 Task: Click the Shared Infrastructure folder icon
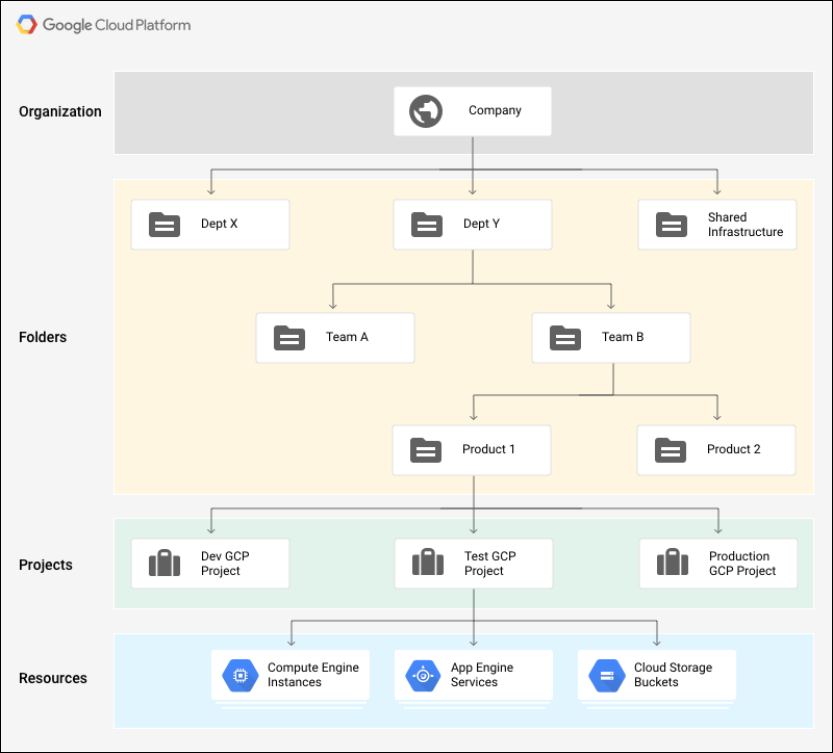point(672,225)
